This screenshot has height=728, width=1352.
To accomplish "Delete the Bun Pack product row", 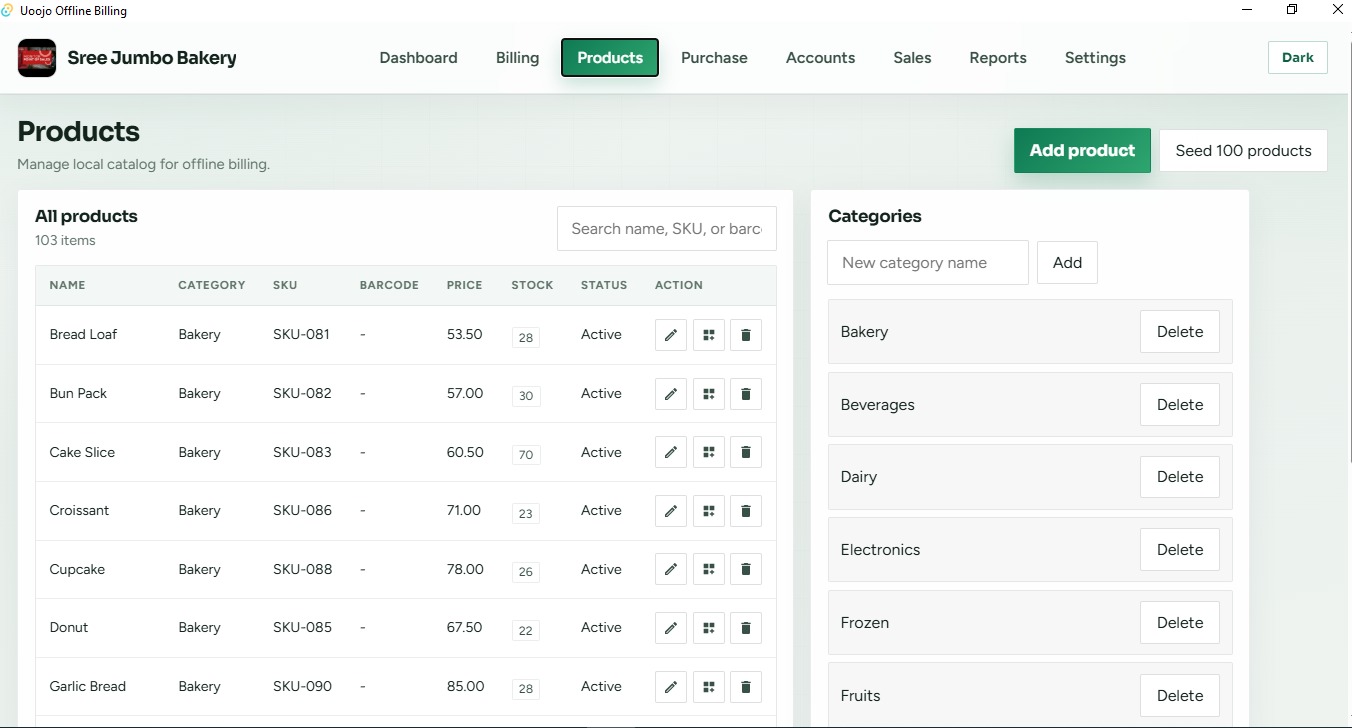I will point(746,394).
